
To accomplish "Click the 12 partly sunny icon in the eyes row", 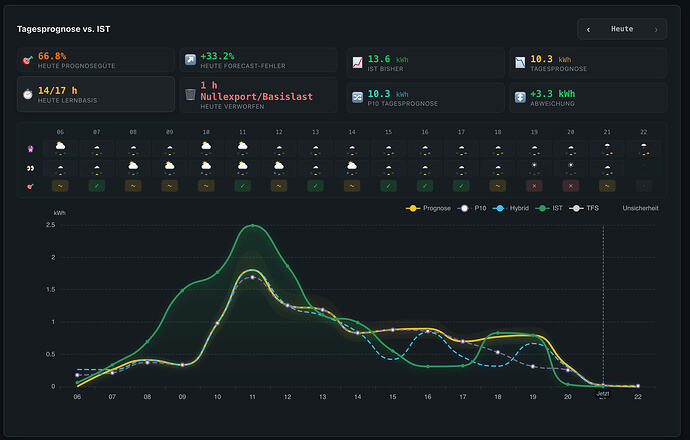I will pos(279,167).
